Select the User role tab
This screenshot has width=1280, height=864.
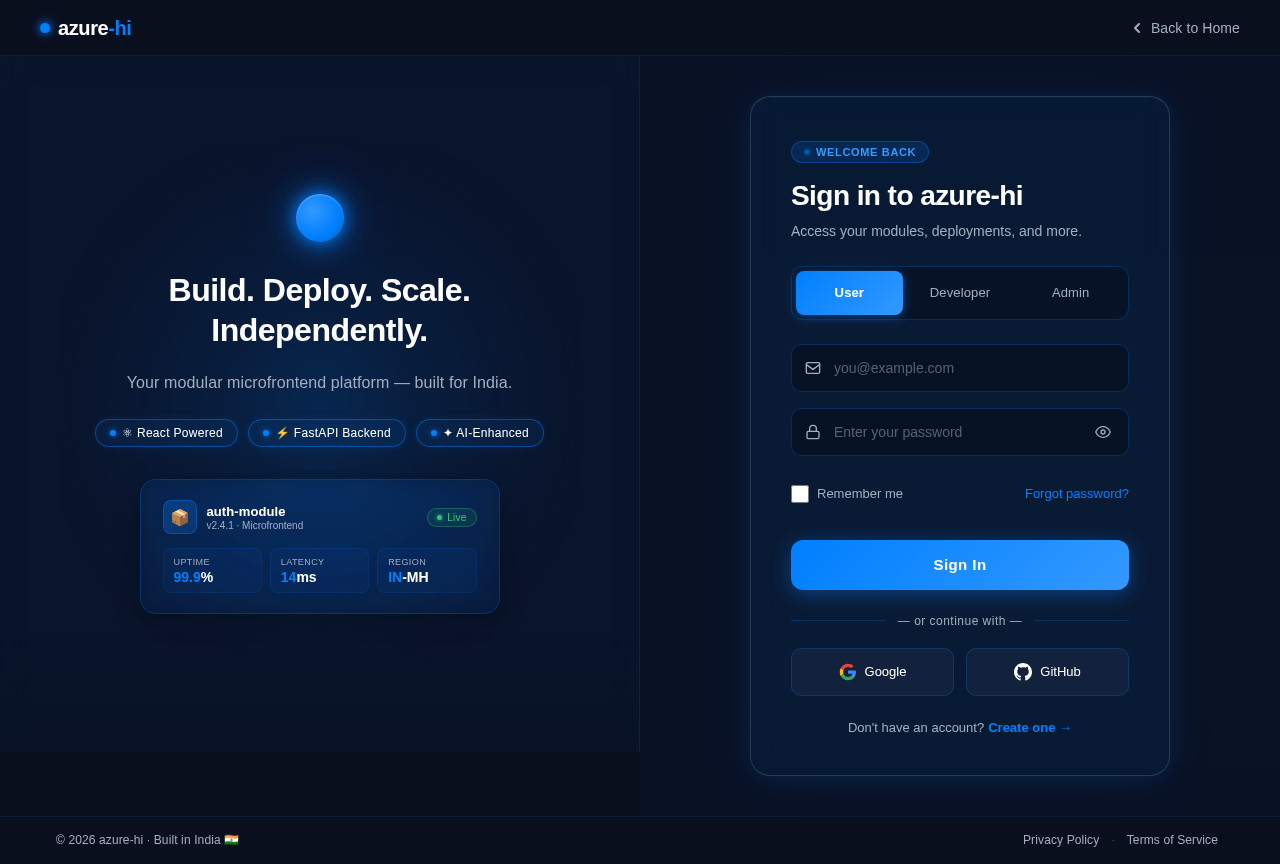849,293
